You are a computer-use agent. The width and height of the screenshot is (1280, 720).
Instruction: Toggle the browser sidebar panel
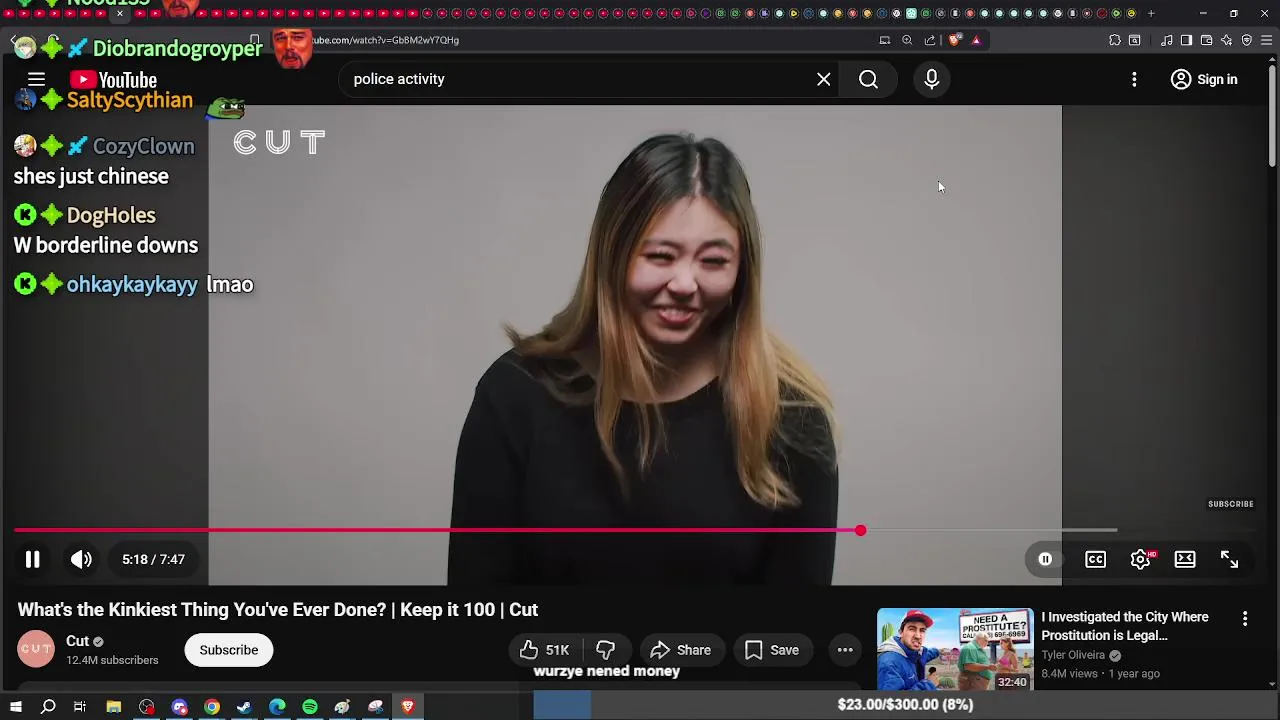pos(1186,40)
